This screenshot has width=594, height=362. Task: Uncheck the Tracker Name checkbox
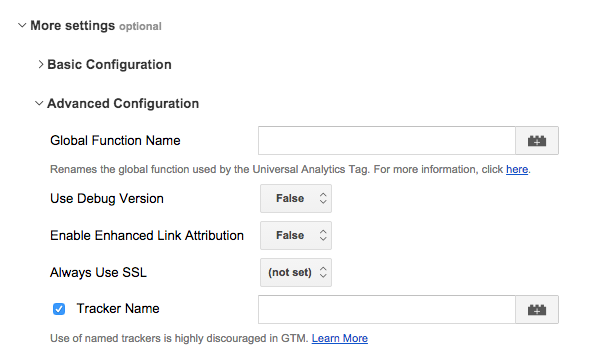(59, 309)
